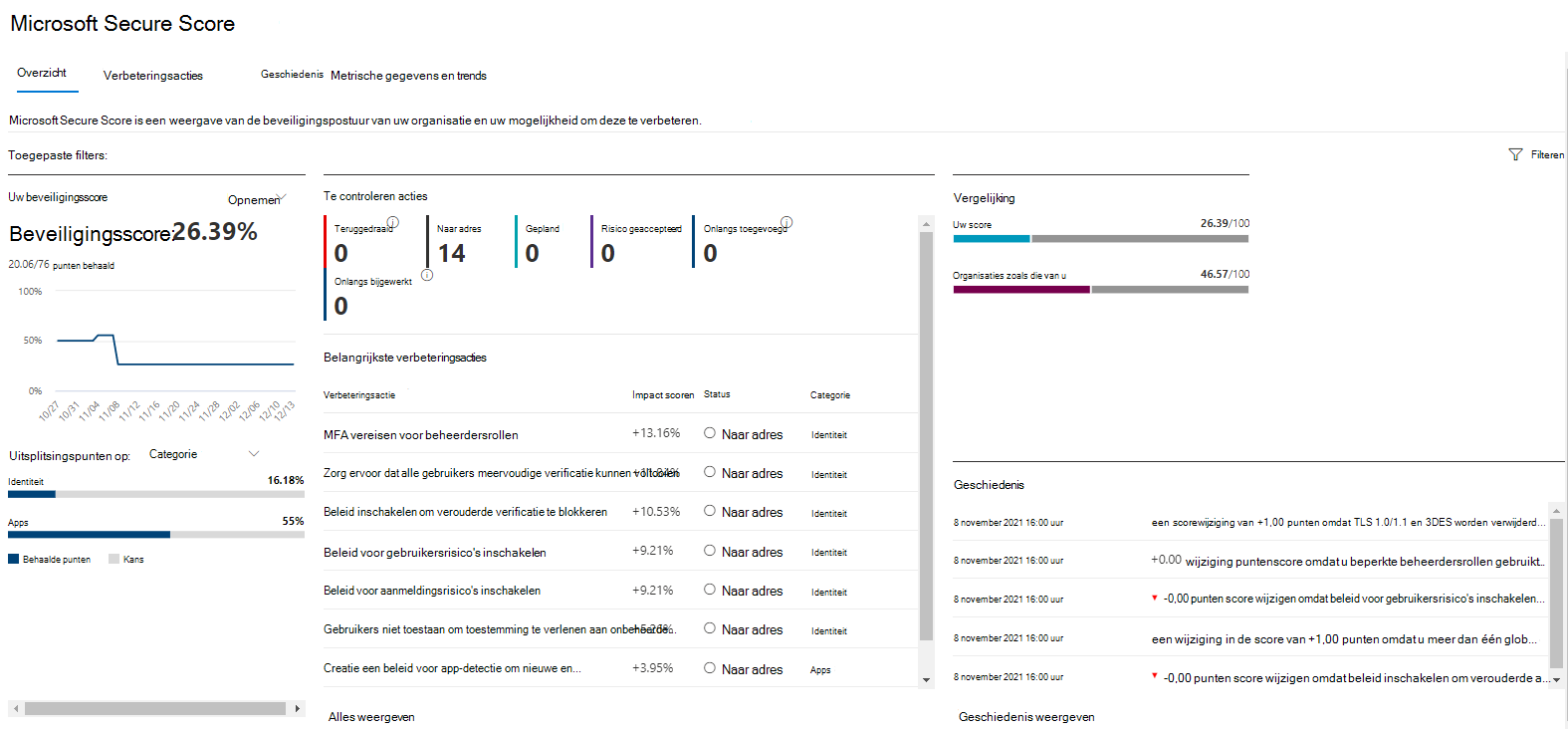1568x729 pixels.
Task: Open Creatie een beleid voor app-detectie action
Action: (452, 668)
